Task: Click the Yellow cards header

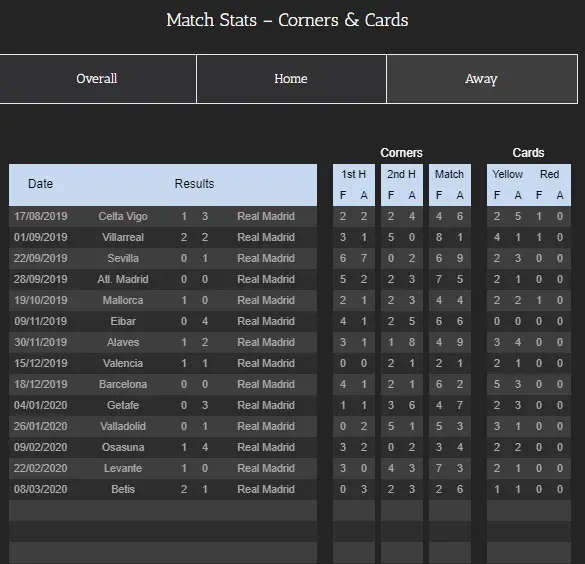Action: (507, 174)
